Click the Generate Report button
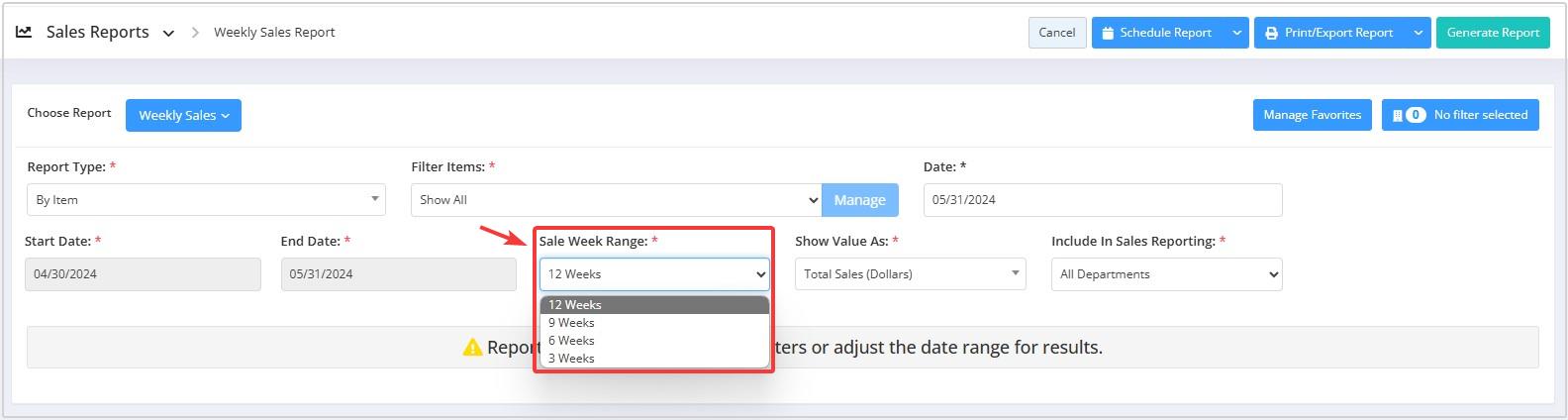Viewport: 1568px width, 420px height. pyautogui.click(x=1492, y=33)
